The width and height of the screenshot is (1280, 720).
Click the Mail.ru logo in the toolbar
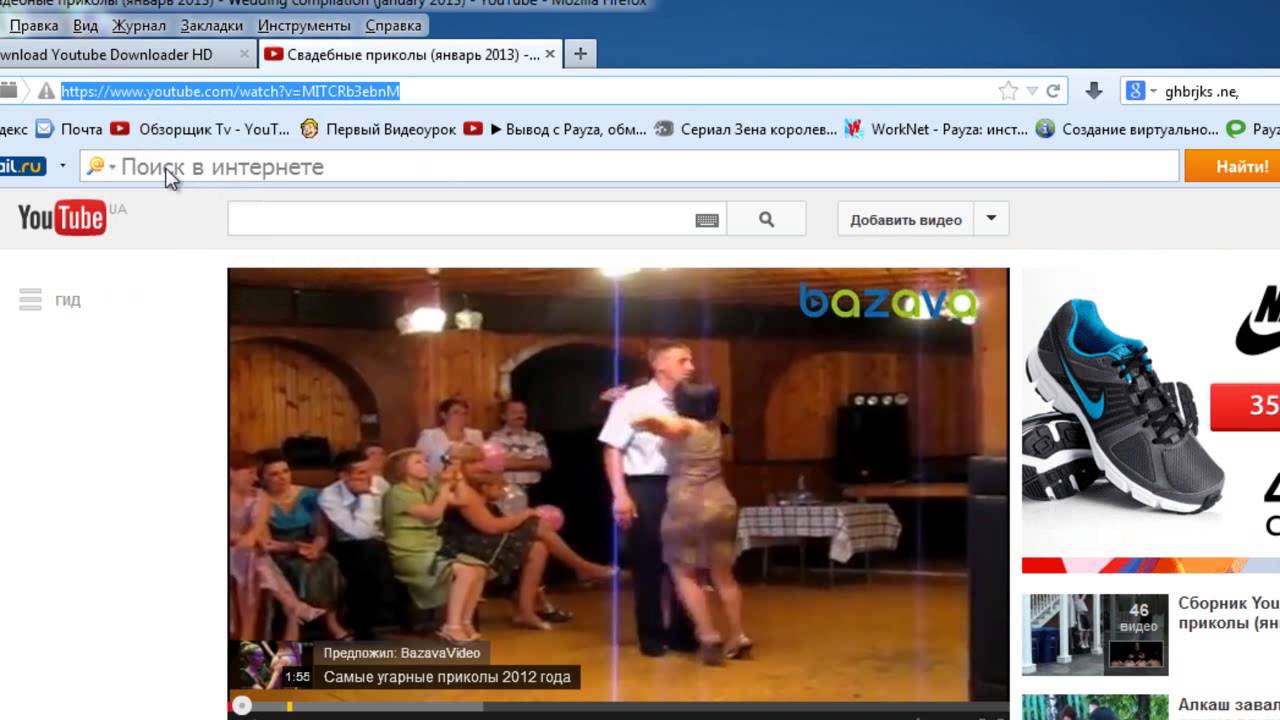click(x=22, y=166)
